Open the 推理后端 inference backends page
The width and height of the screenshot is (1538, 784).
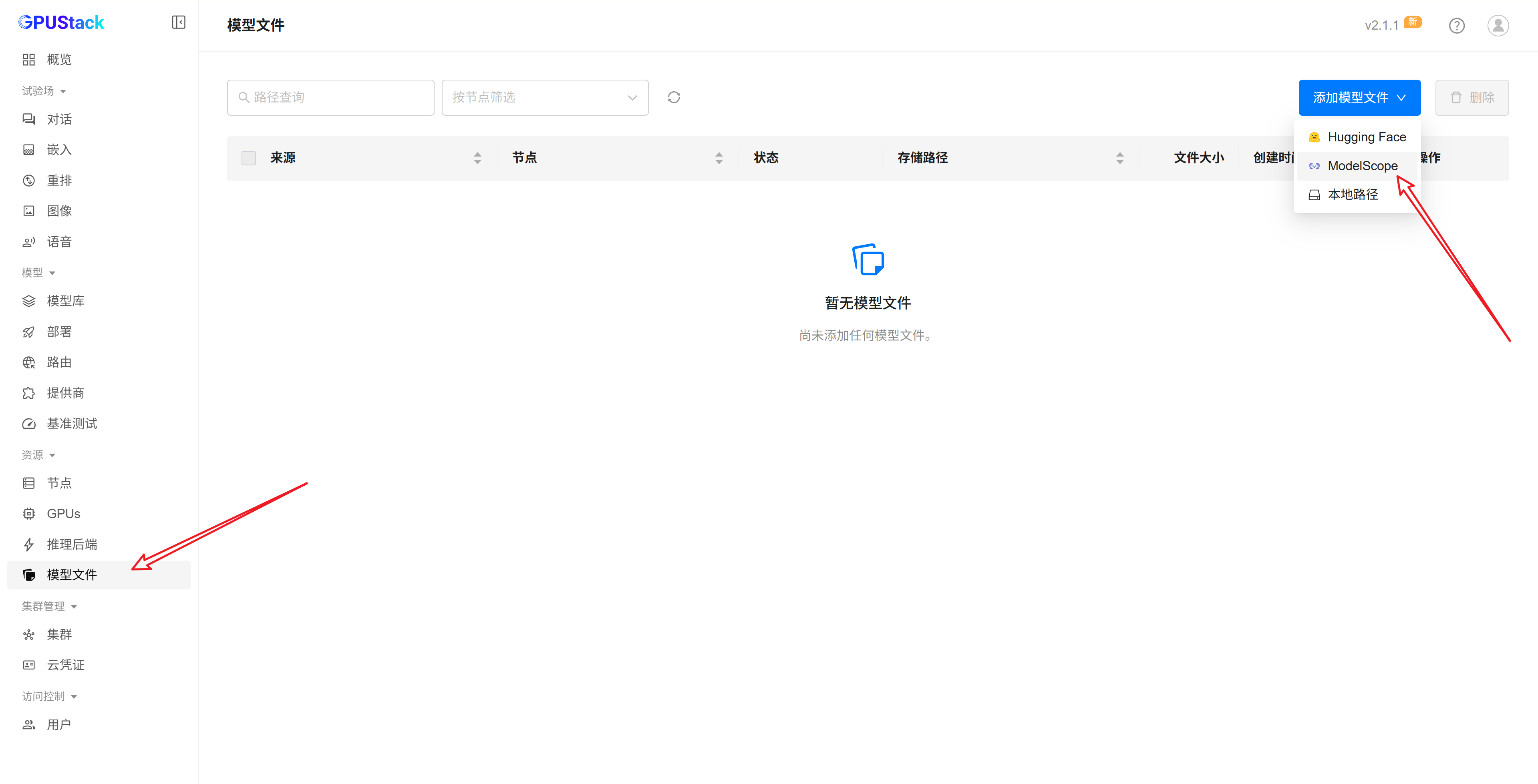[x=99, y=544]
